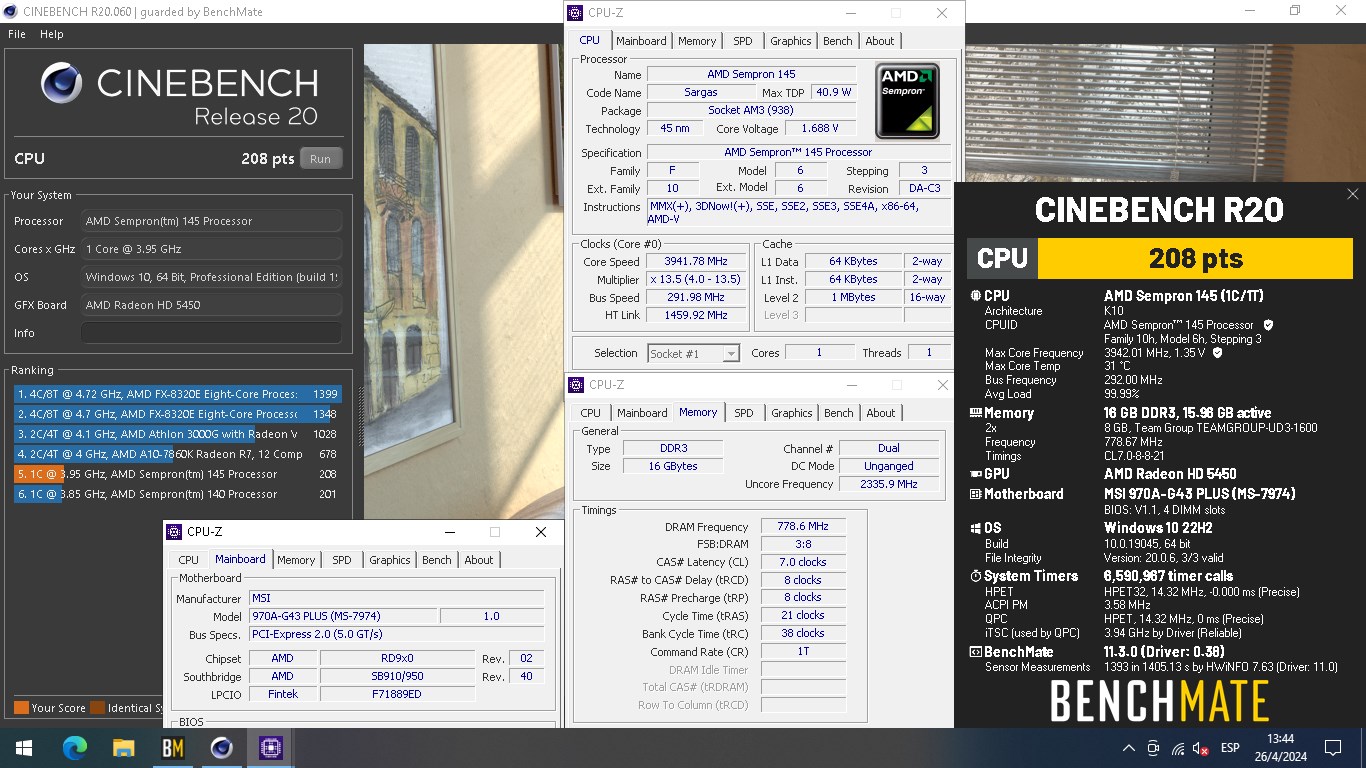This screenshot has width=1366, height=768.
Task: Click the ESP input language indicator
Action: (1230, 748)
